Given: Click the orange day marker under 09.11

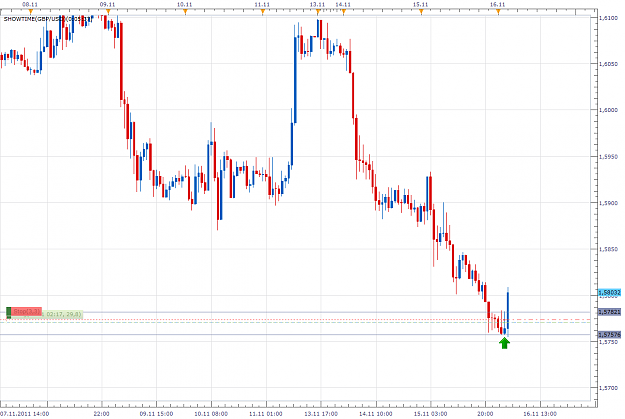Looking at the screenshot, I should (108, 12).
